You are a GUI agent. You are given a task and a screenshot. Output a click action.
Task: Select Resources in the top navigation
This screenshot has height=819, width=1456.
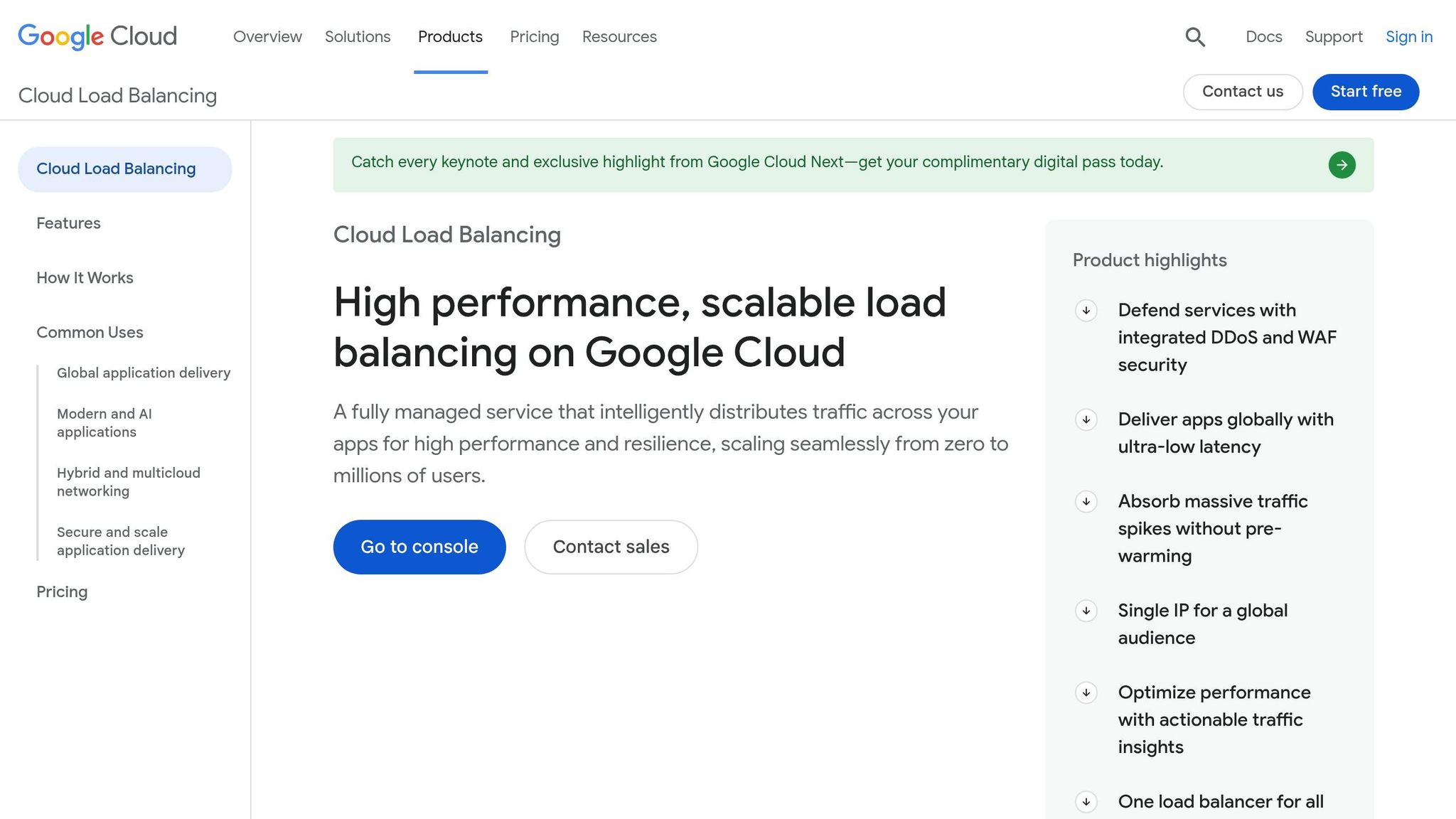(619, 36)
